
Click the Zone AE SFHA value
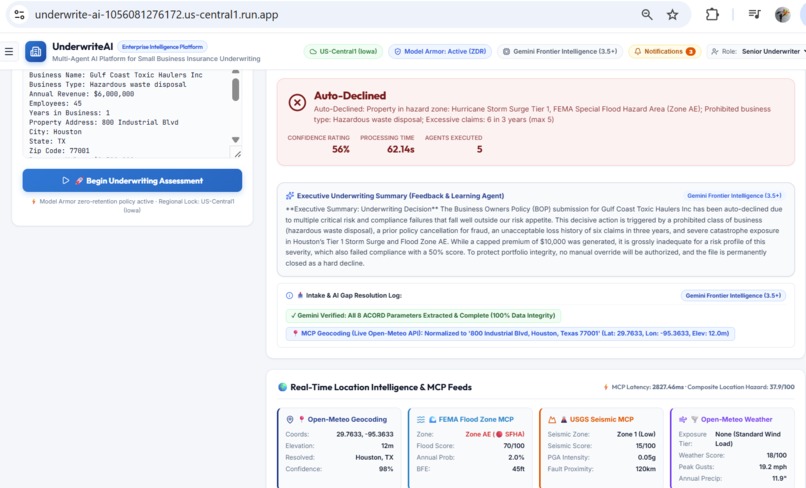[494, 435]
